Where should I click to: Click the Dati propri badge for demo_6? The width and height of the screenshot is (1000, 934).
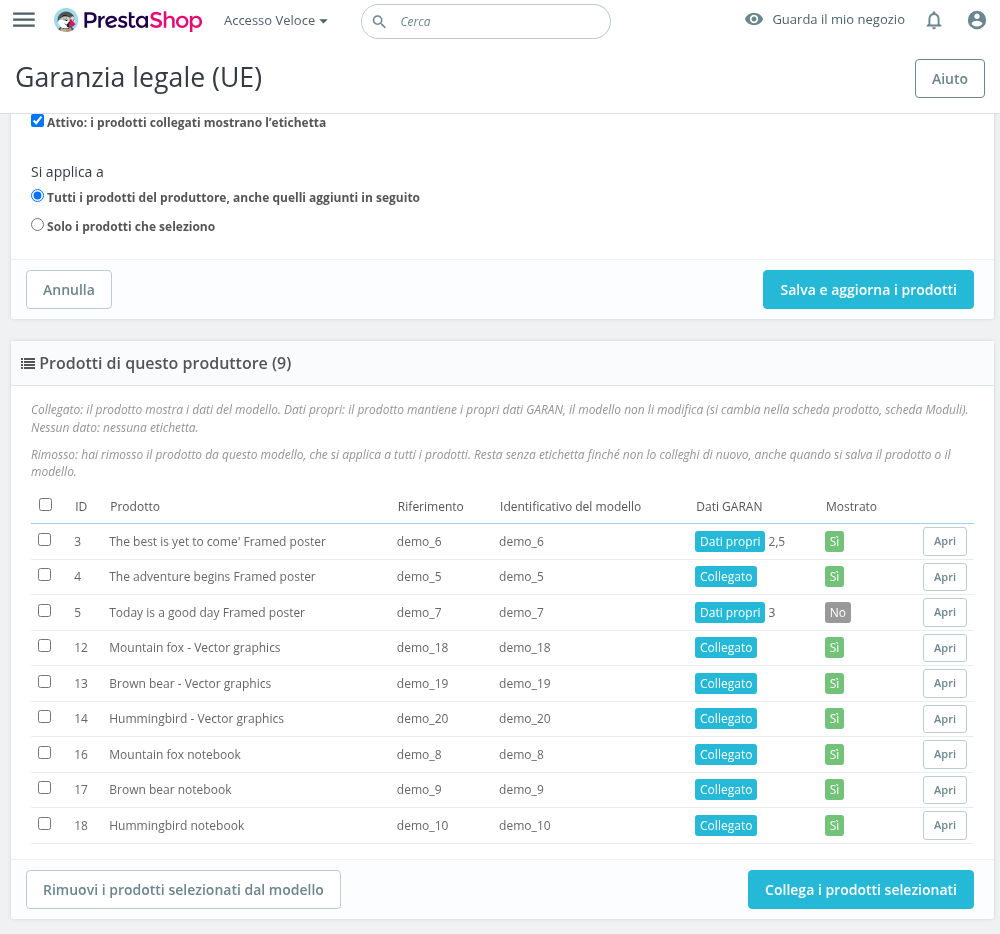point(730,541)
